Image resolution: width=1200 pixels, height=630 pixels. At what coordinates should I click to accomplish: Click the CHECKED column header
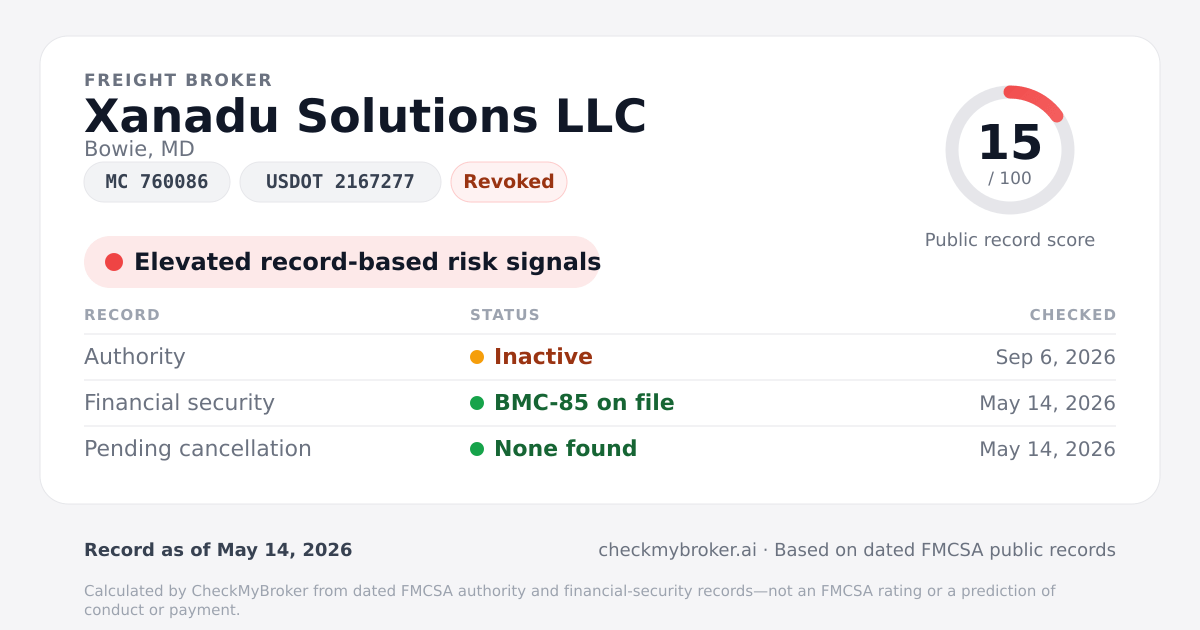[x=1073, y=315]
